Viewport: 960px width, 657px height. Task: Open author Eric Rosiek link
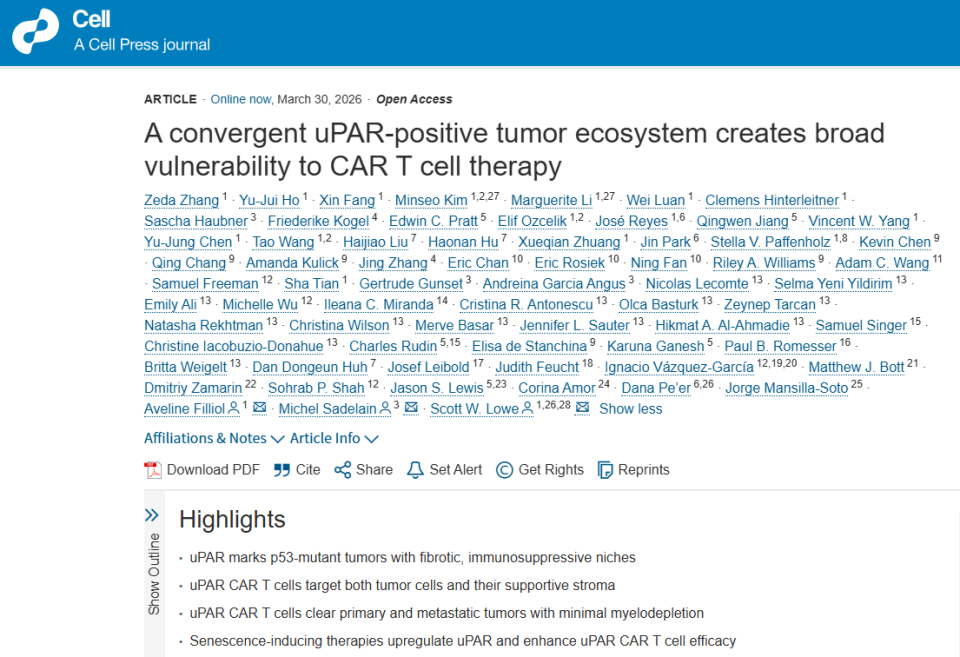pos(569,263)
